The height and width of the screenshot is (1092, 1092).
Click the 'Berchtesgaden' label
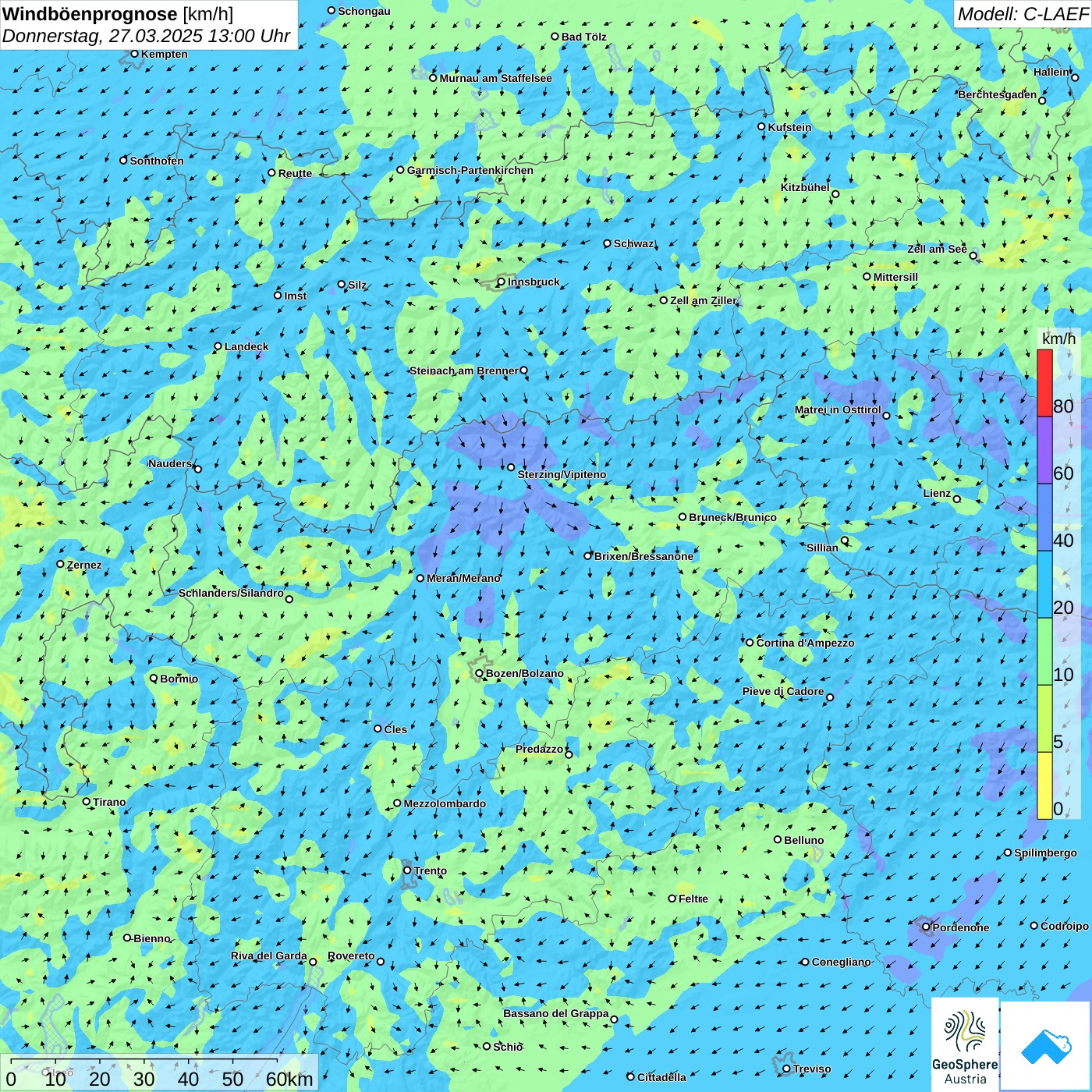pos(997,94)
